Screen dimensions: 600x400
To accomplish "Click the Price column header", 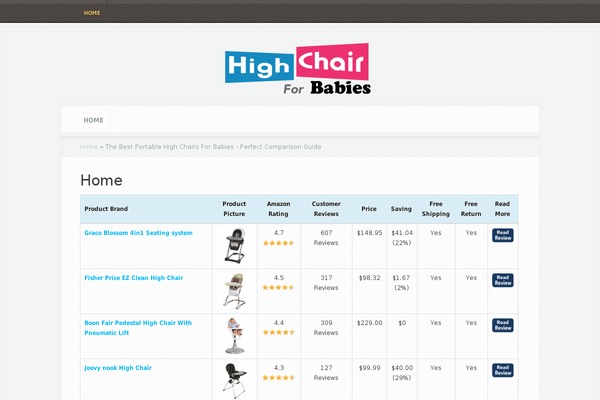I will [x=369, y=209].
